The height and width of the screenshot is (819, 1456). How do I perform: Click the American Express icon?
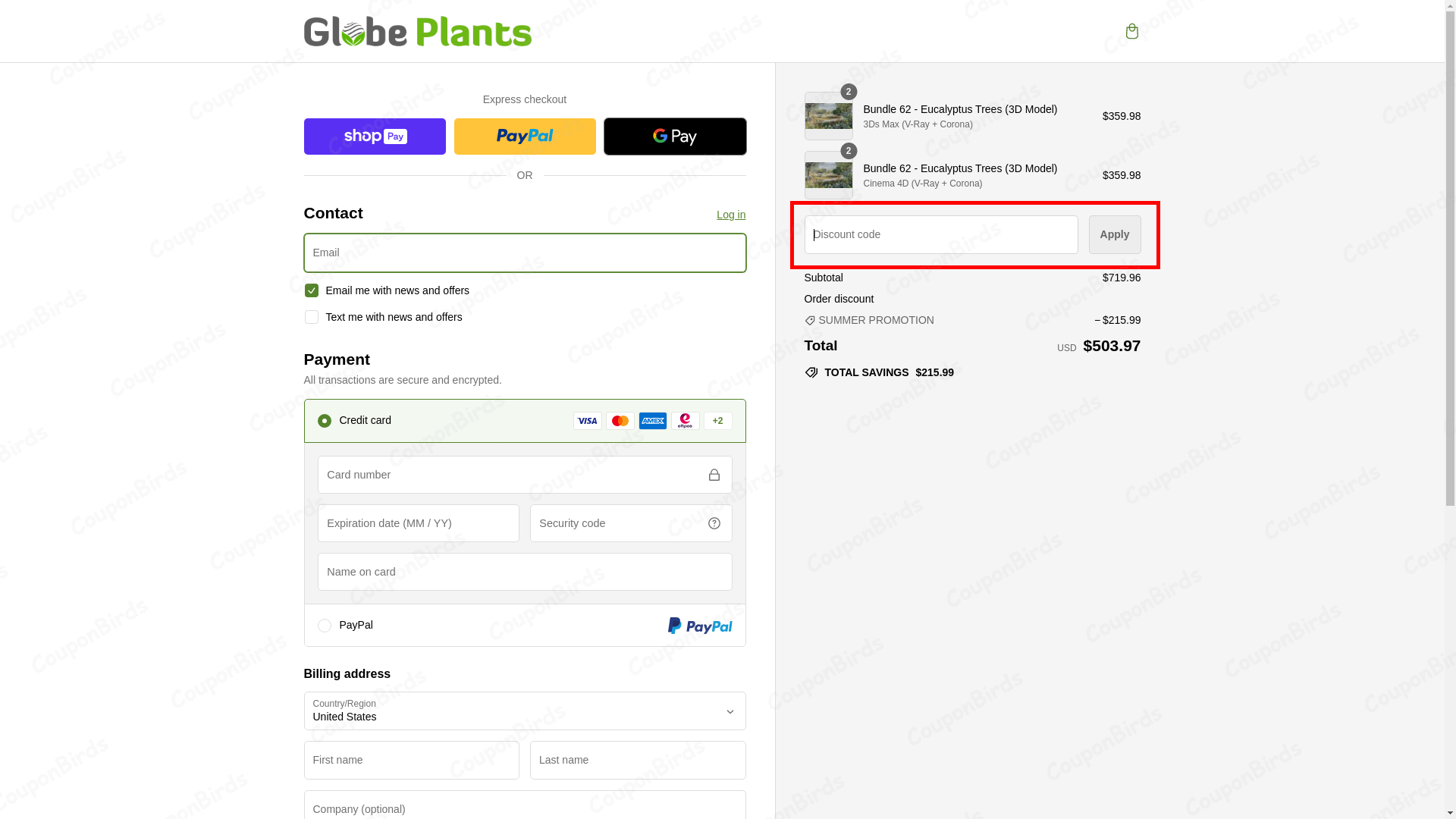tap(652, 421)
